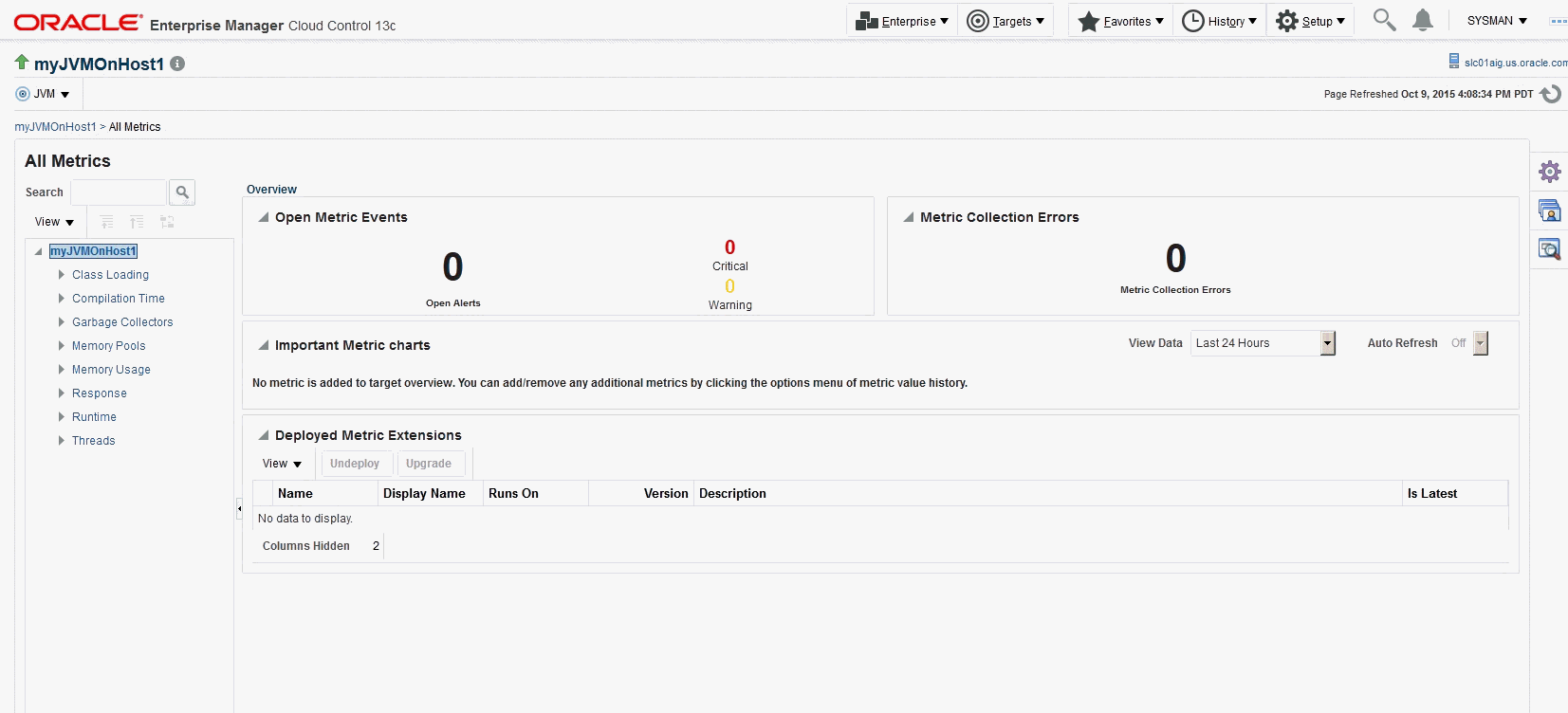This screenshot has width=1568, height=713.
Task: Focus the metrics Search input field
Action: tap(119, 192)
